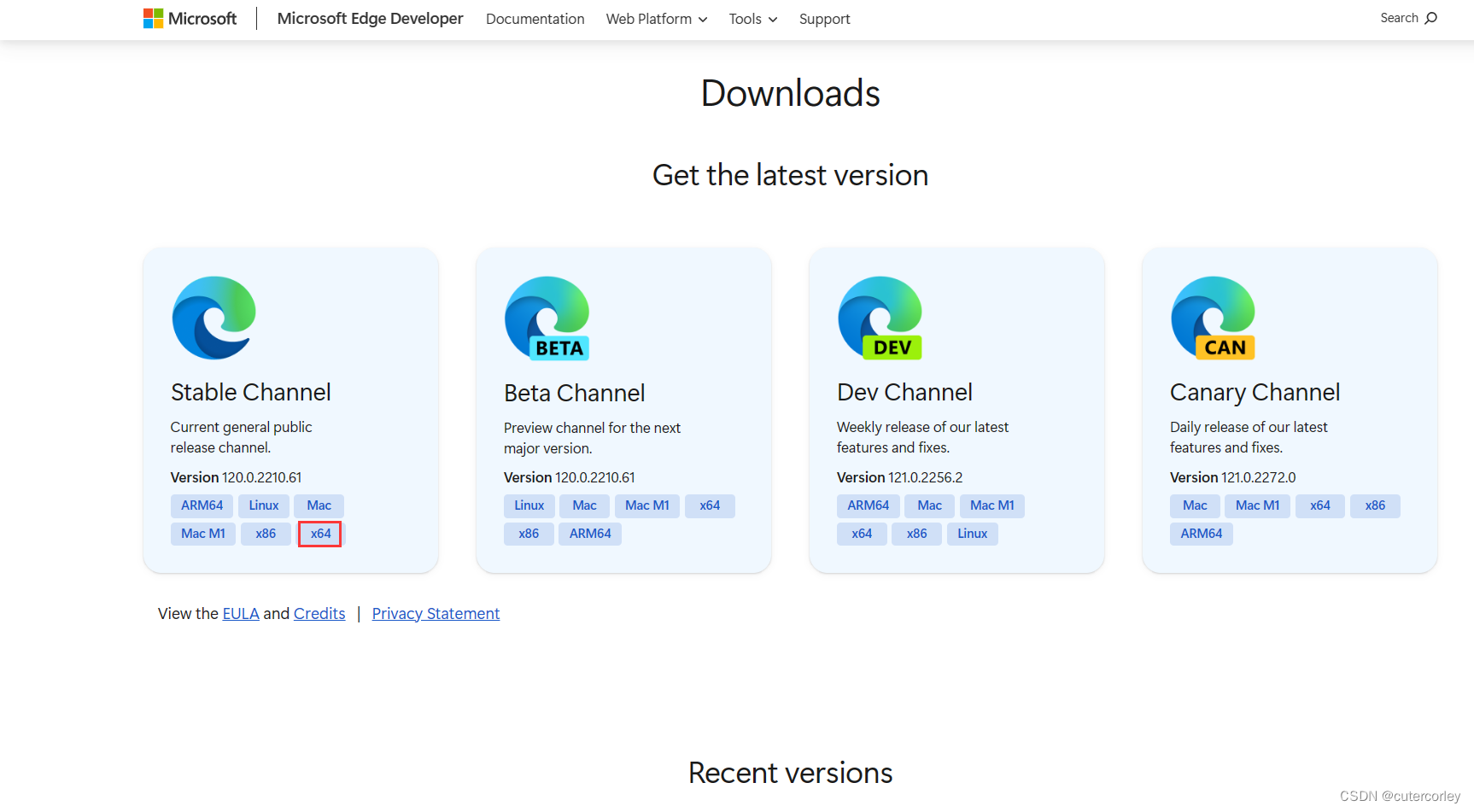
Task: Click the Canary Channel Edge logo
Action: [x=1214, y=318]
